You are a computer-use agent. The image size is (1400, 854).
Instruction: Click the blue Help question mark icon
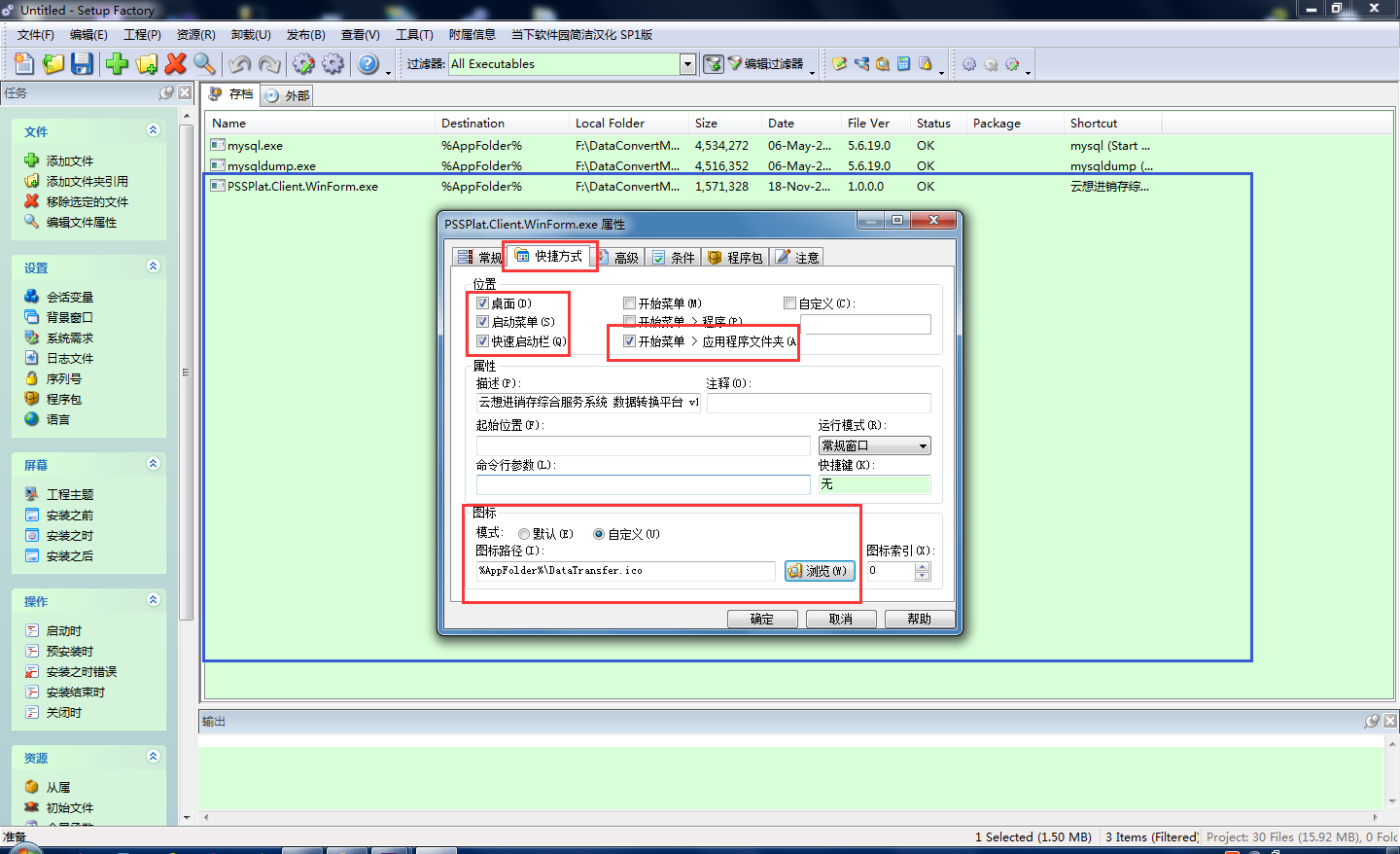point(368,64)
